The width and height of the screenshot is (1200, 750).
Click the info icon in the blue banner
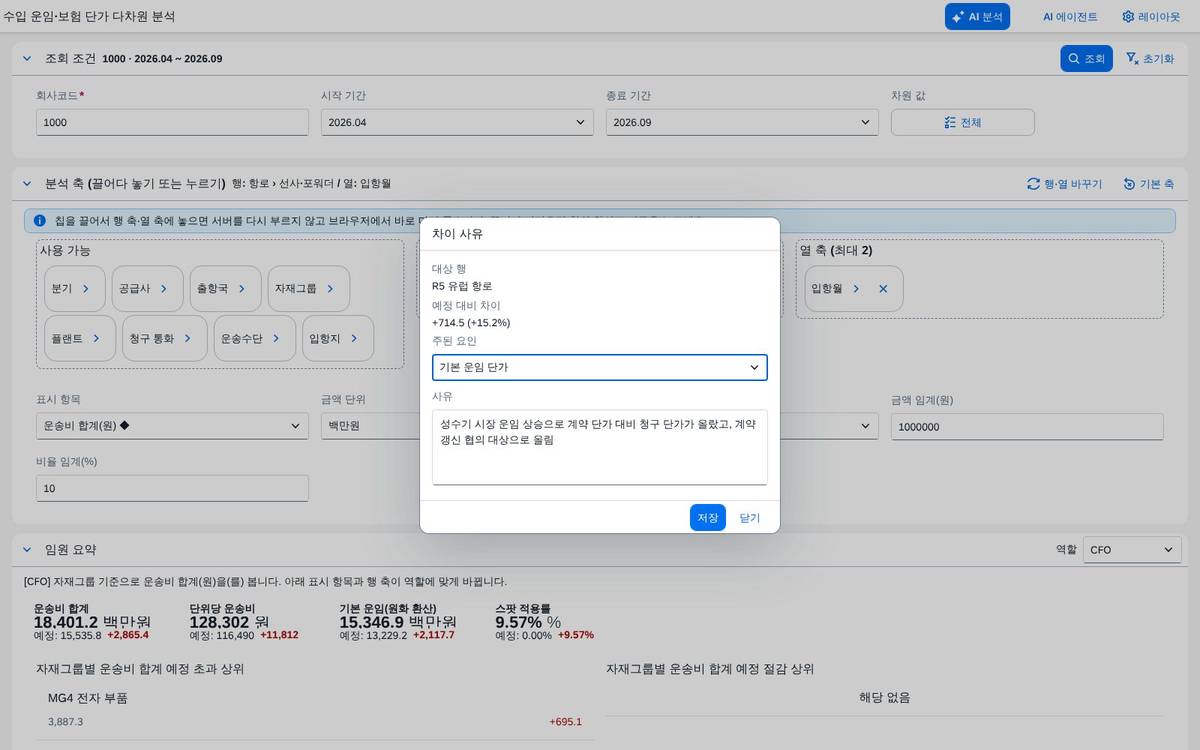click(x=40, y=220)
